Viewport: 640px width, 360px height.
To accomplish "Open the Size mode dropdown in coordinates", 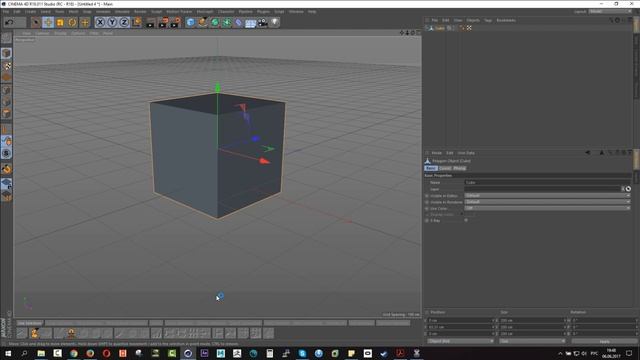I will point(532,341).
